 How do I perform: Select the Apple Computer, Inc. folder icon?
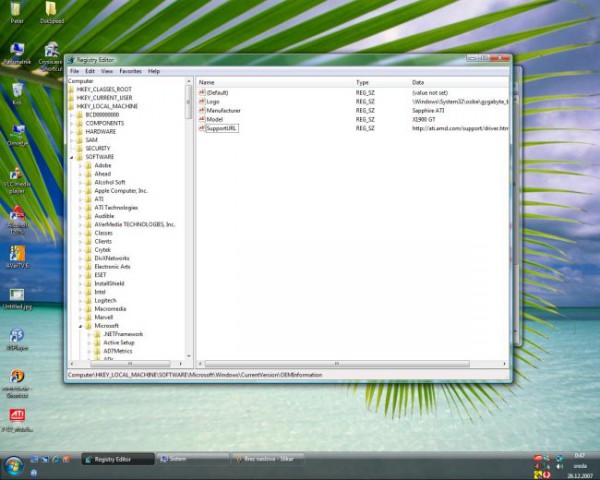coord(88,191)
